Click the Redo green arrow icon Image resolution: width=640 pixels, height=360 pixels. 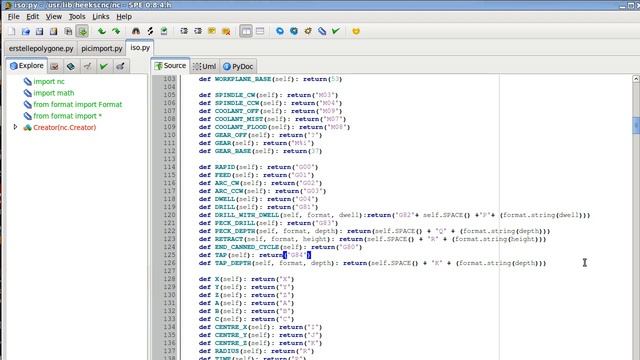pyautogui.click(x=116, y=31)
